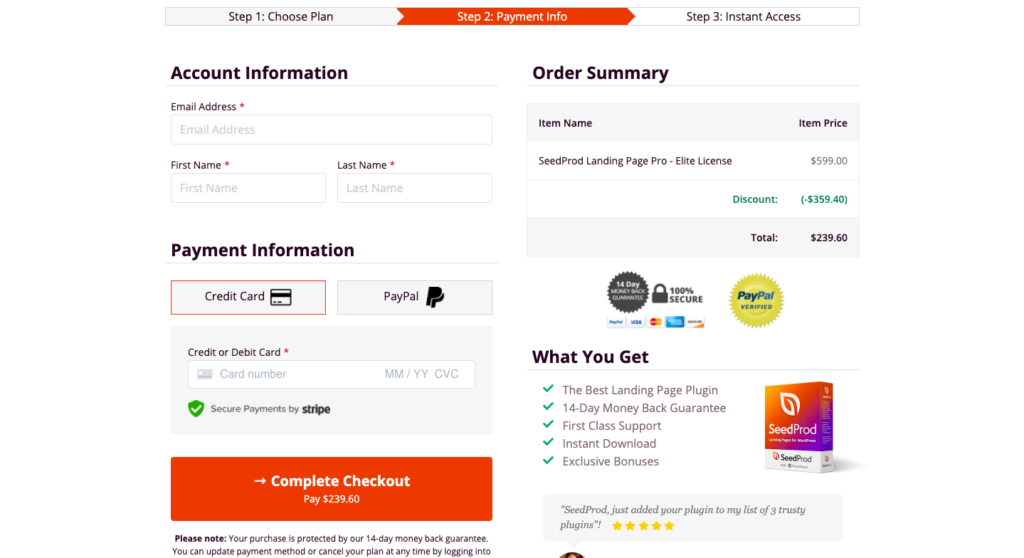Click the checkmark beside 14-Day Money Back Guarantee
This screenshot has height=558, width=1024.
(x=548, y=406)
